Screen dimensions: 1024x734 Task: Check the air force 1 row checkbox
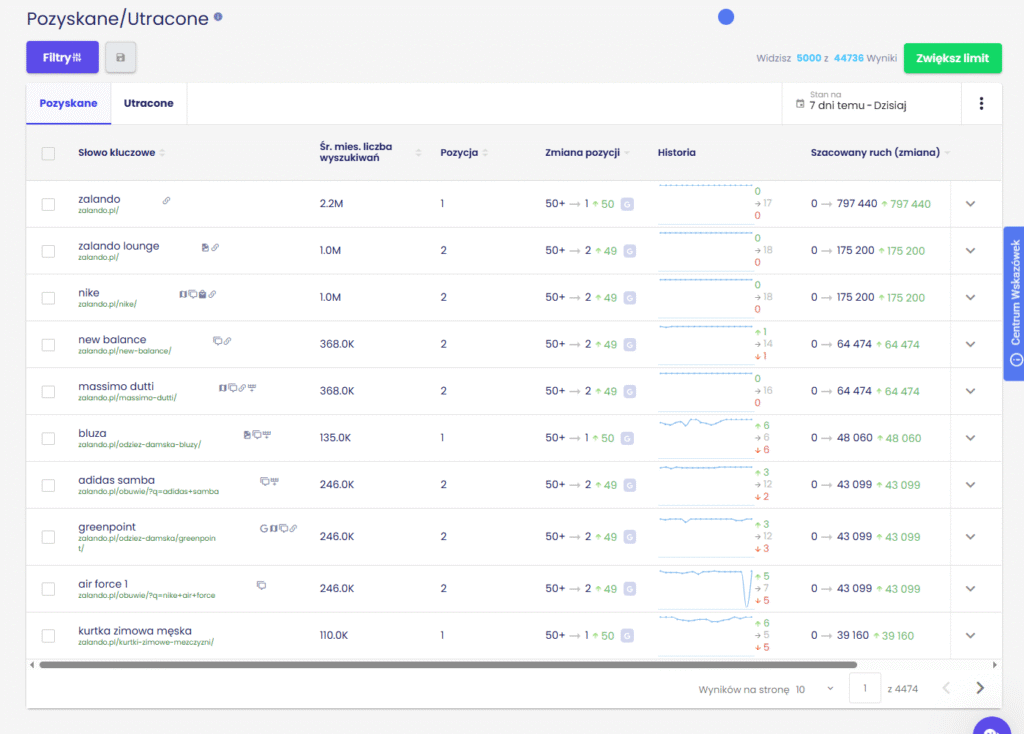[48, 589]
